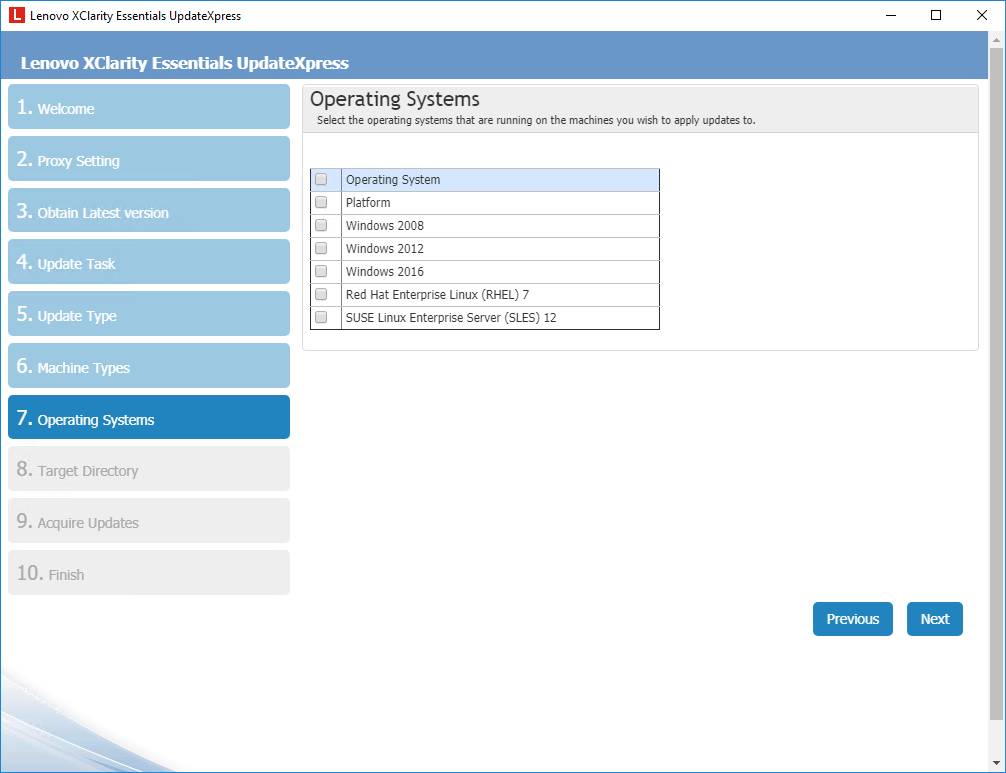Select the Operating Systems step
This screenshot has height=773, width=1006.
[149, 418]
